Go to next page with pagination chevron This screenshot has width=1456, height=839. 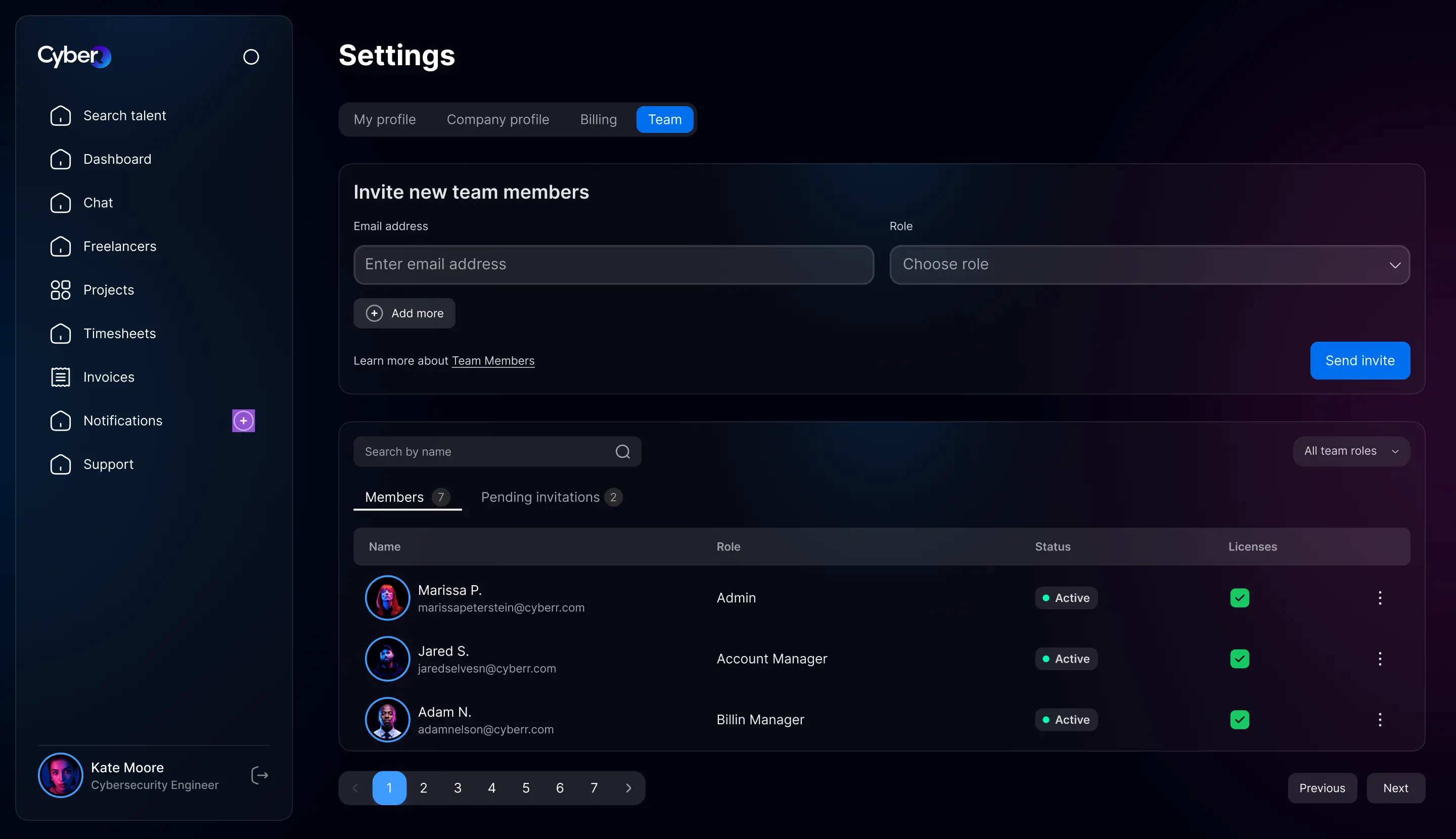[x=628, y=788]
